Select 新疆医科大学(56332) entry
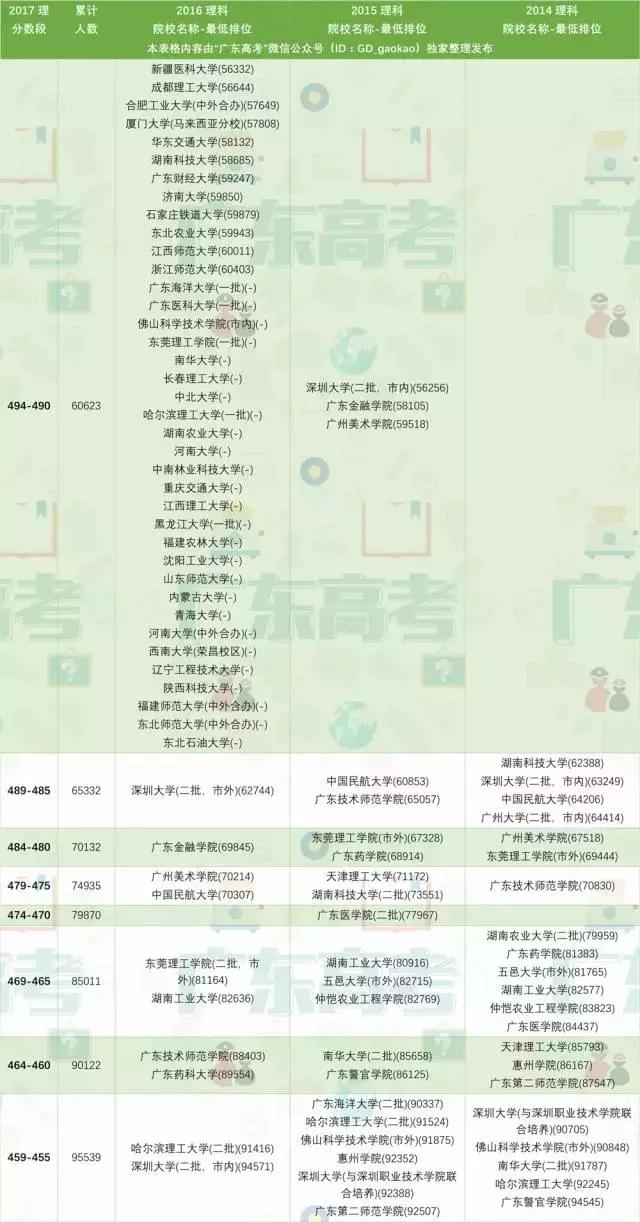 [x=202, y=69]
